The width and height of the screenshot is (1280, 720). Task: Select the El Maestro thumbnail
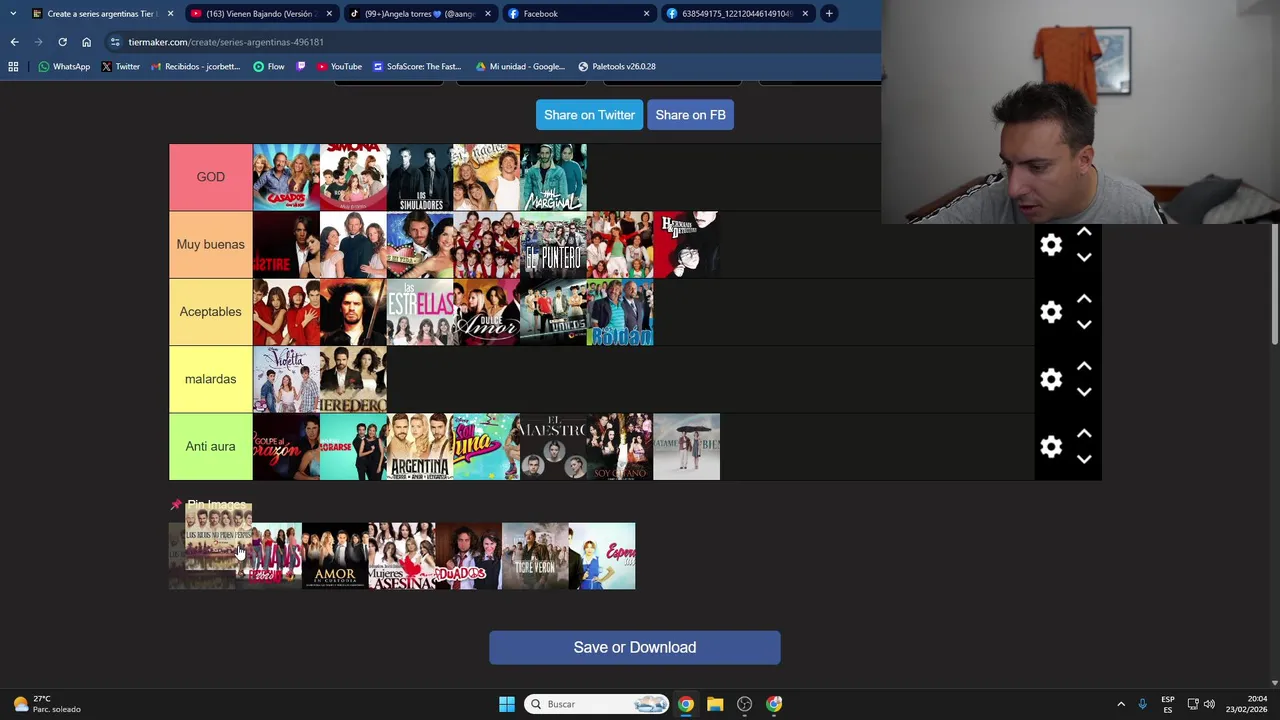click(553, 446)
